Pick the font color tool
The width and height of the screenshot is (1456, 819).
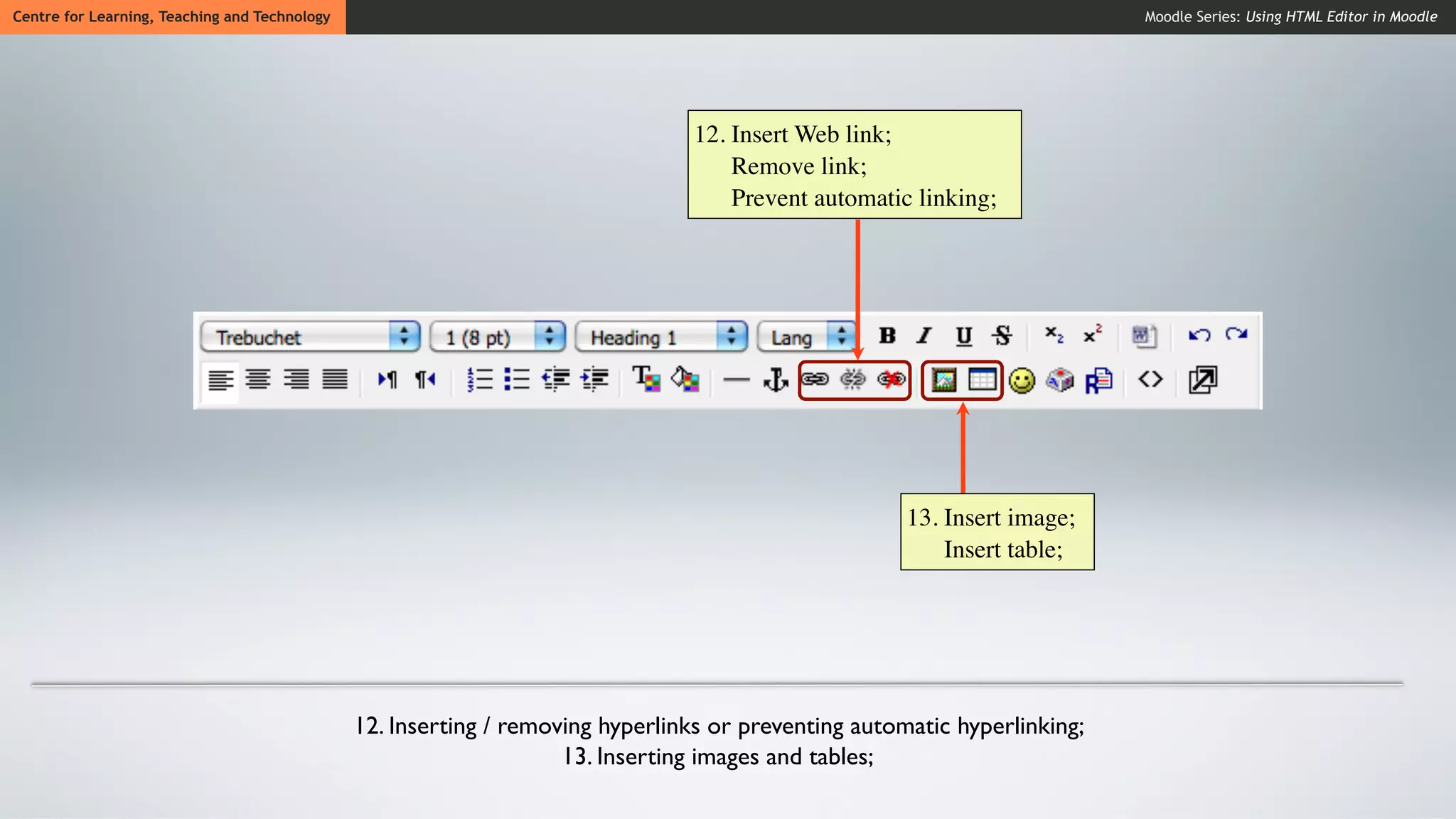tap(646, 379)
